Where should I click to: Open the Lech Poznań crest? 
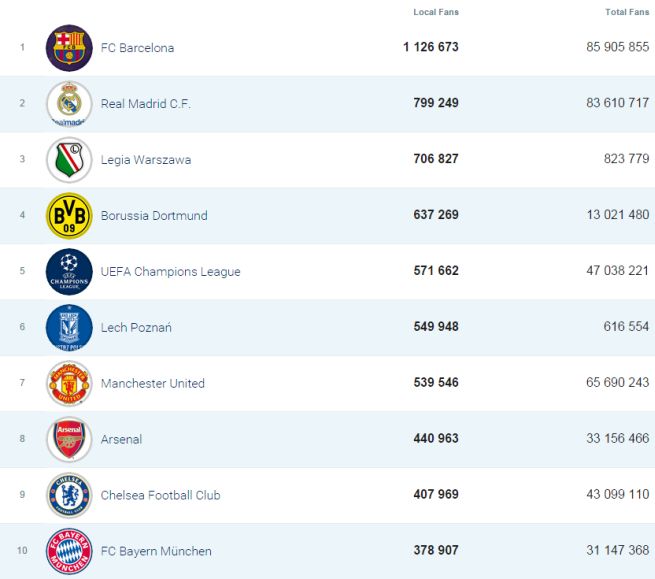tap(69, 327)
